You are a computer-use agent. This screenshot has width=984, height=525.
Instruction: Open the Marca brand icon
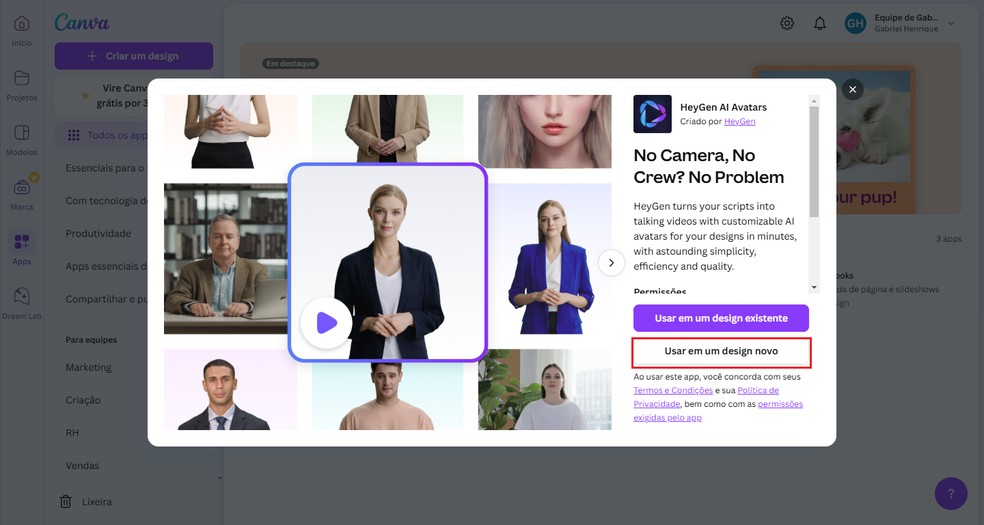[x=21, y=187]
